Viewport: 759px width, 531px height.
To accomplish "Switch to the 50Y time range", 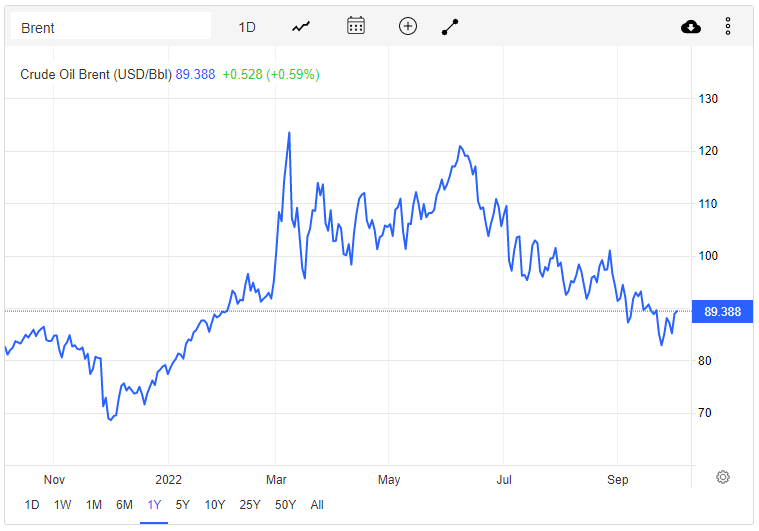I will point(285,505).
